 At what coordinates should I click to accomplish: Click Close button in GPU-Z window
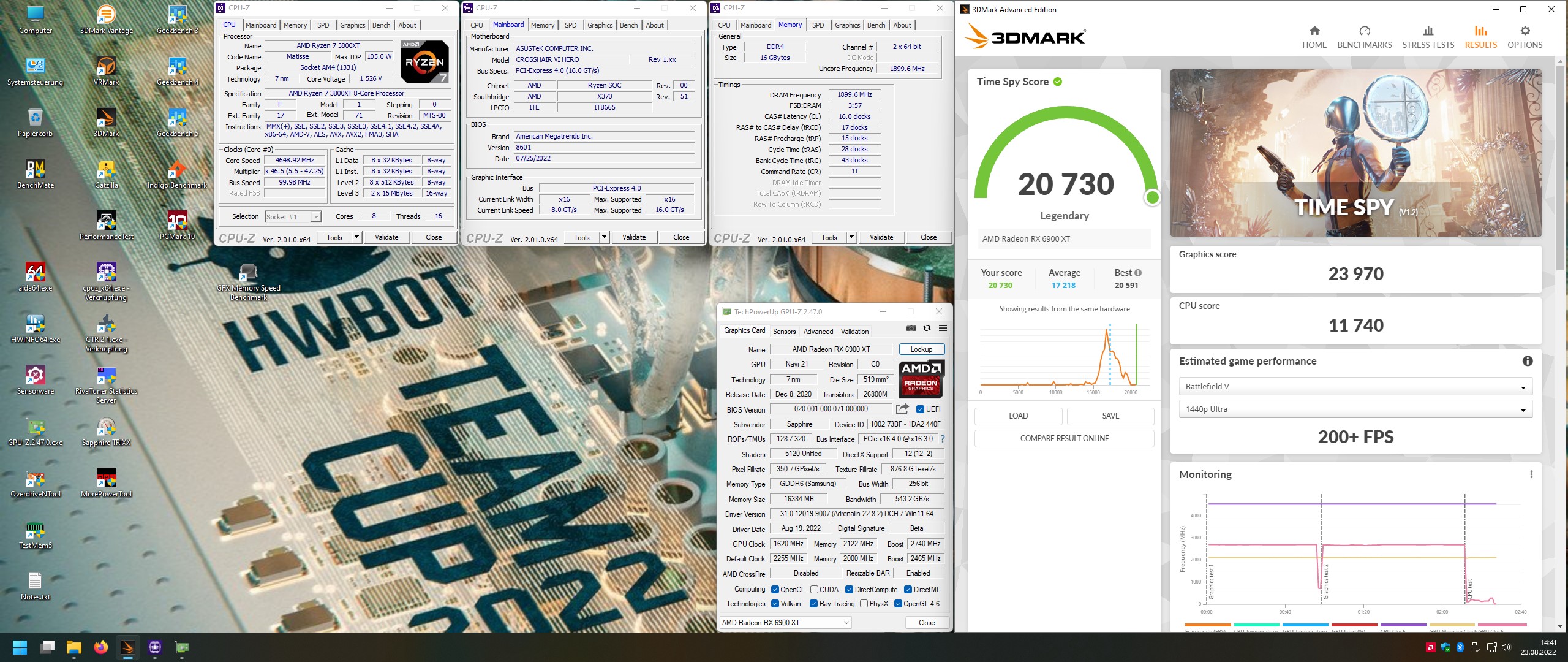pos(927,622)
